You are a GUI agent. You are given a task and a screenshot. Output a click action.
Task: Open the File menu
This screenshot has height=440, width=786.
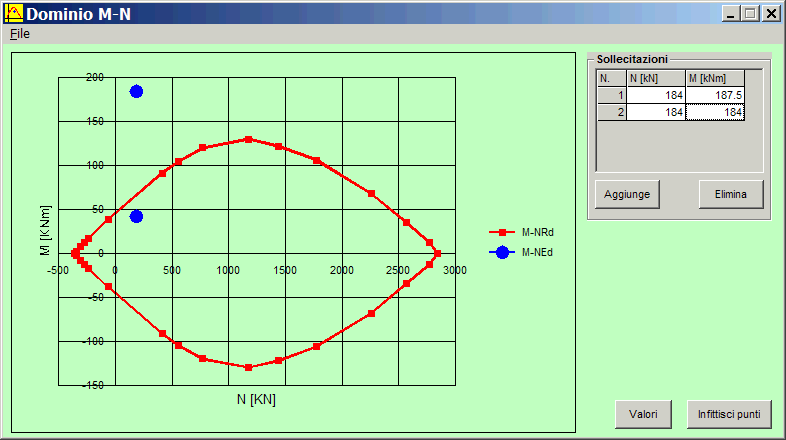point(20,34)
